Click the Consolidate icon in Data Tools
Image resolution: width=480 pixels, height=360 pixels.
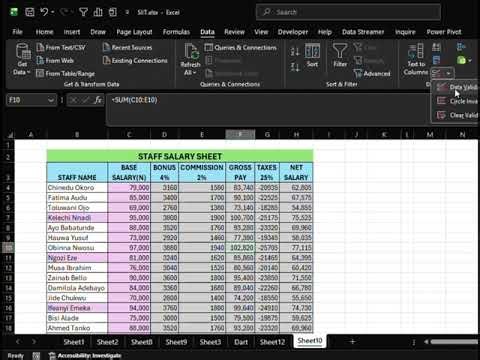[x=461, y=48]
